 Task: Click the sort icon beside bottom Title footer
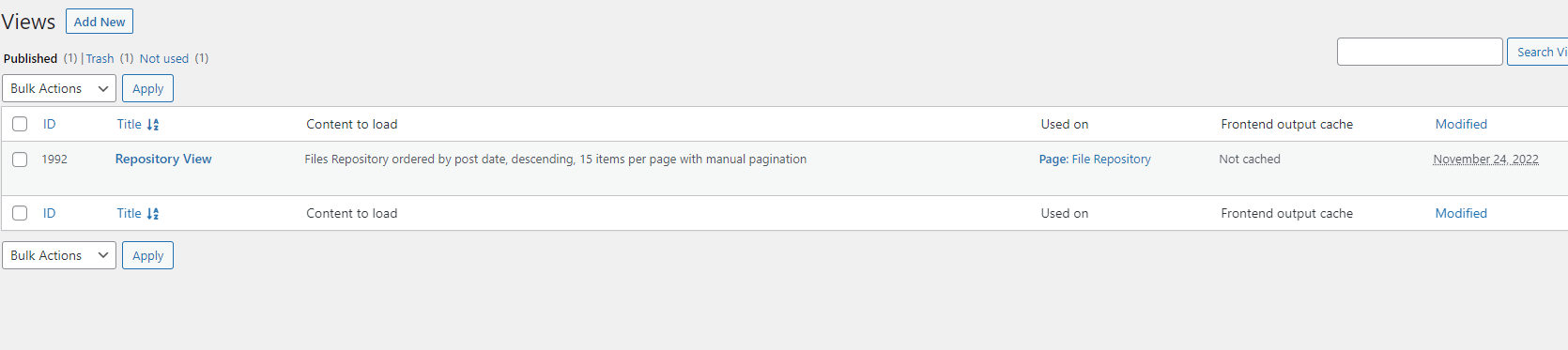pos(153,214)
